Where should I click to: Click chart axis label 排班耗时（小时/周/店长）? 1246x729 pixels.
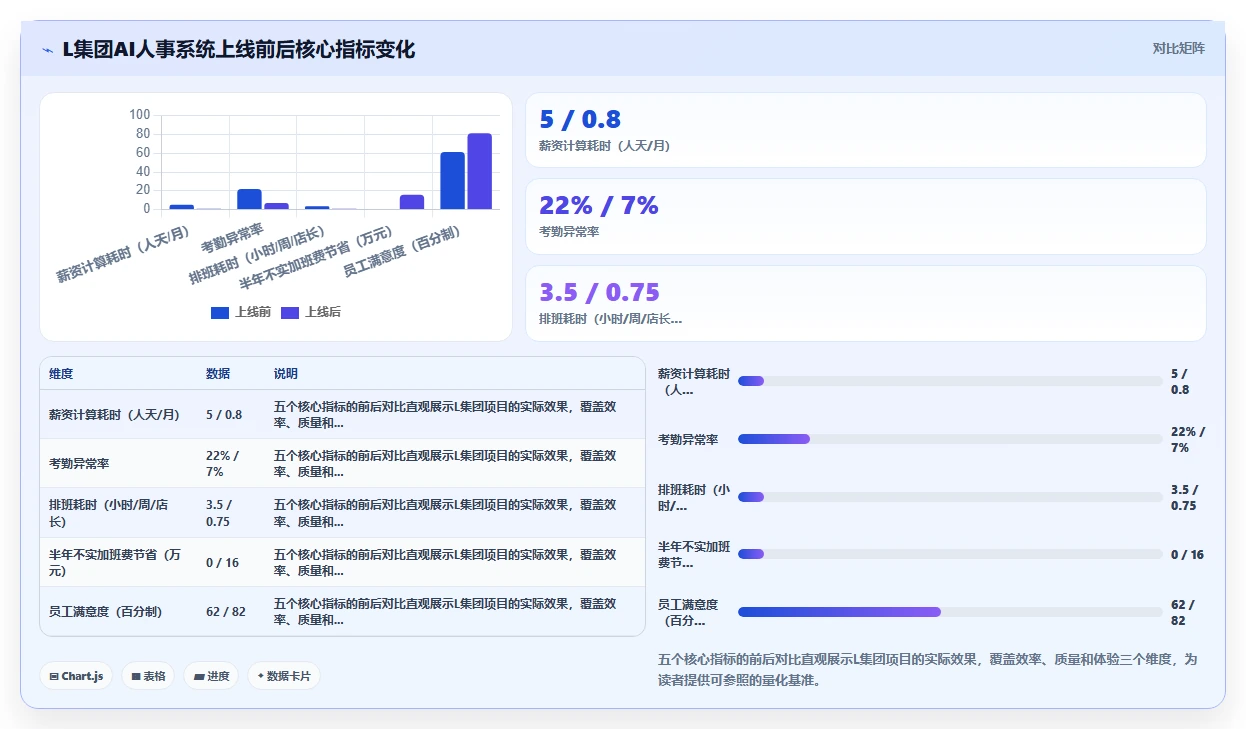pyautogui.click(x=257, y=256)
